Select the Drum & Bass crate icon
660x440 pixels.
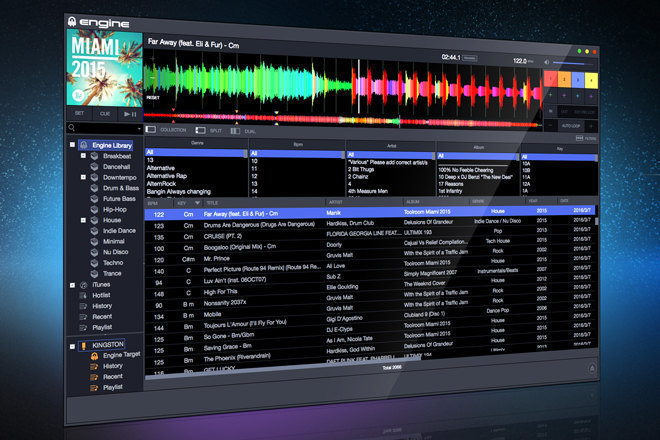[95, 188]
